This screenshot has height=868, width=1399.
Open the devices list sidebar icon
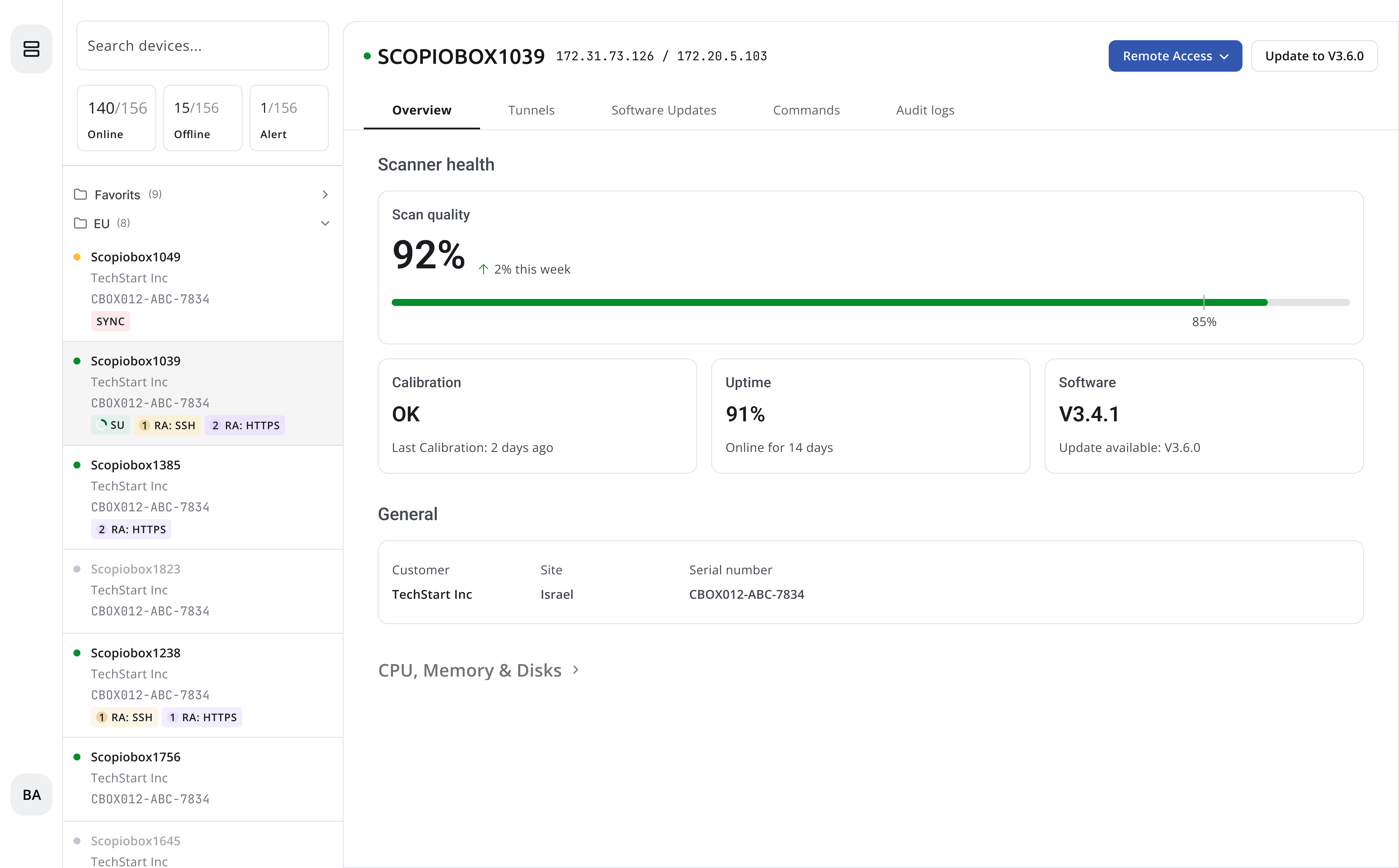31,49
